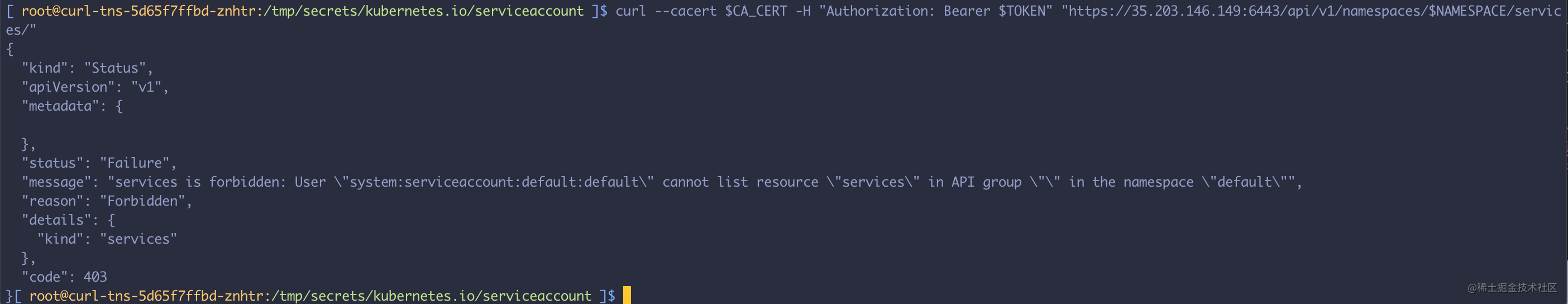The width and height of the screenshot is (1568, 304).
Task: Click the "kind": "services" detail line
Action: coord(107,239)
